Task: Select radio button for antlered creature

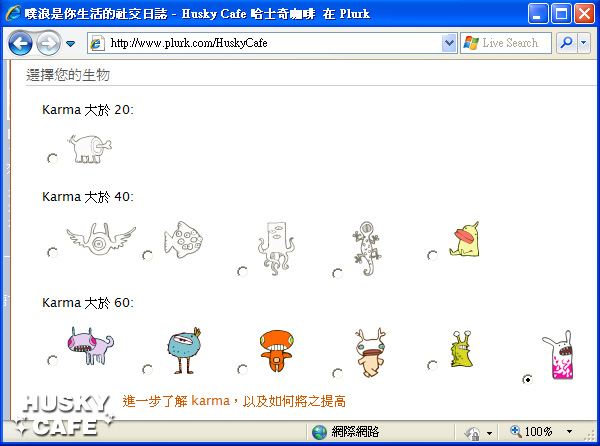Action: point(337,373)
